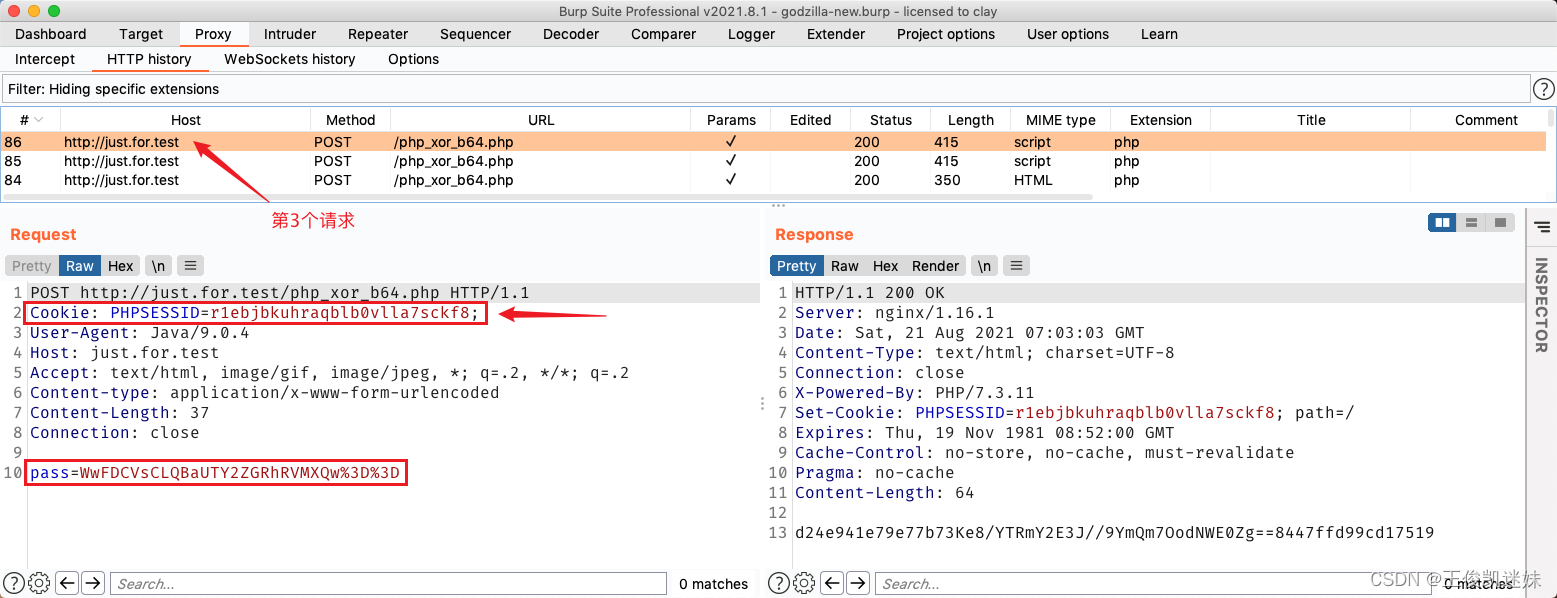Go to next match in Request search
Image resolution: width=1557 pixels, height=598 pixels.
[x=92, y=583]
